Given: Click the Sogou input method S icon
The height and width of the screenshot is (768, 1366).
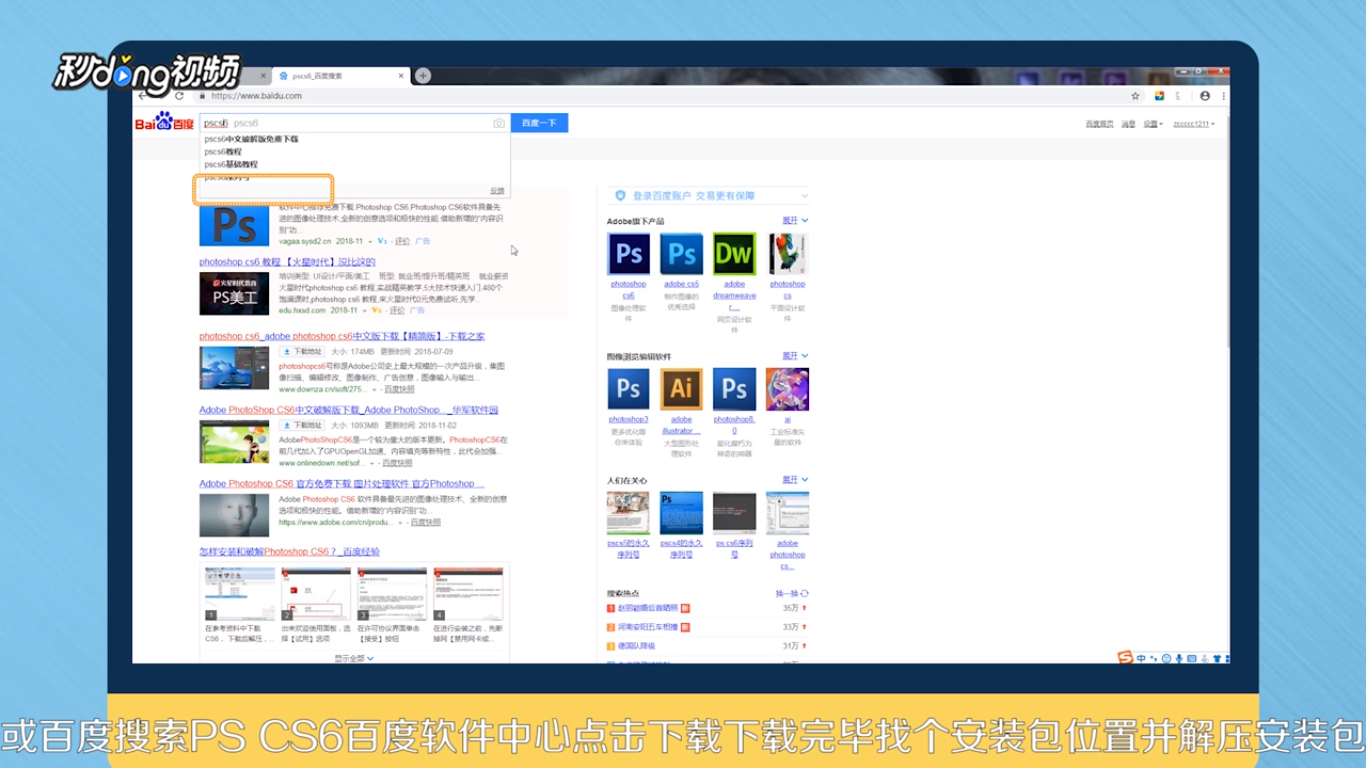Looking at the screenshot, I should (1125, 658).
